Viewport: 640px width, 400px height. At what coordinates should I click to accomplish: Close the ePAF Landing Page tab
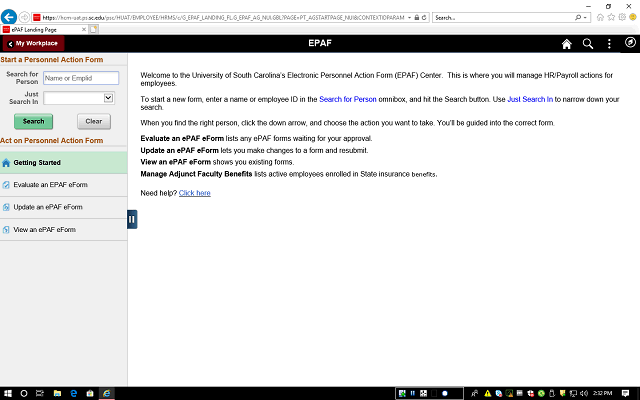(x=84, y=29)
